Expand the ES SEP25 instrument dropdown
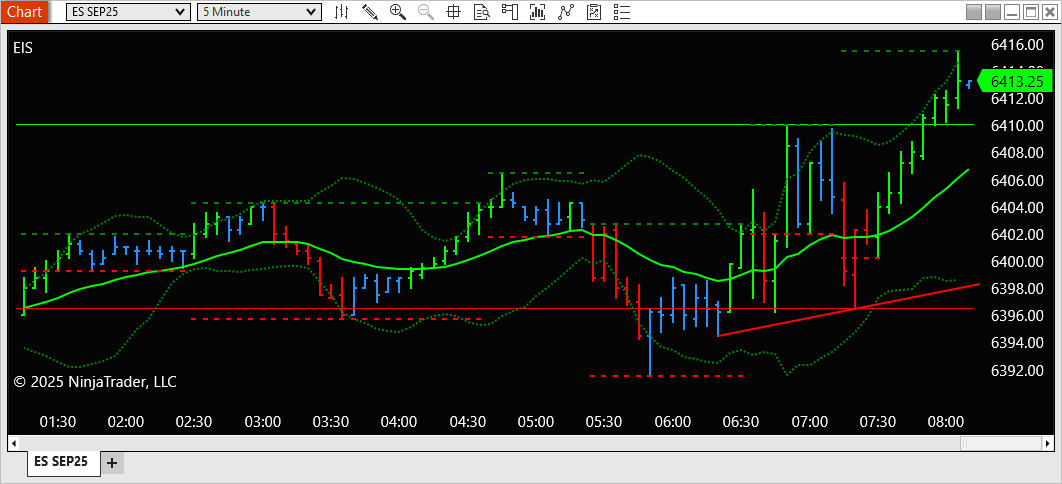1062x484 pixels. pyautogui.click(x=128, y=12)
